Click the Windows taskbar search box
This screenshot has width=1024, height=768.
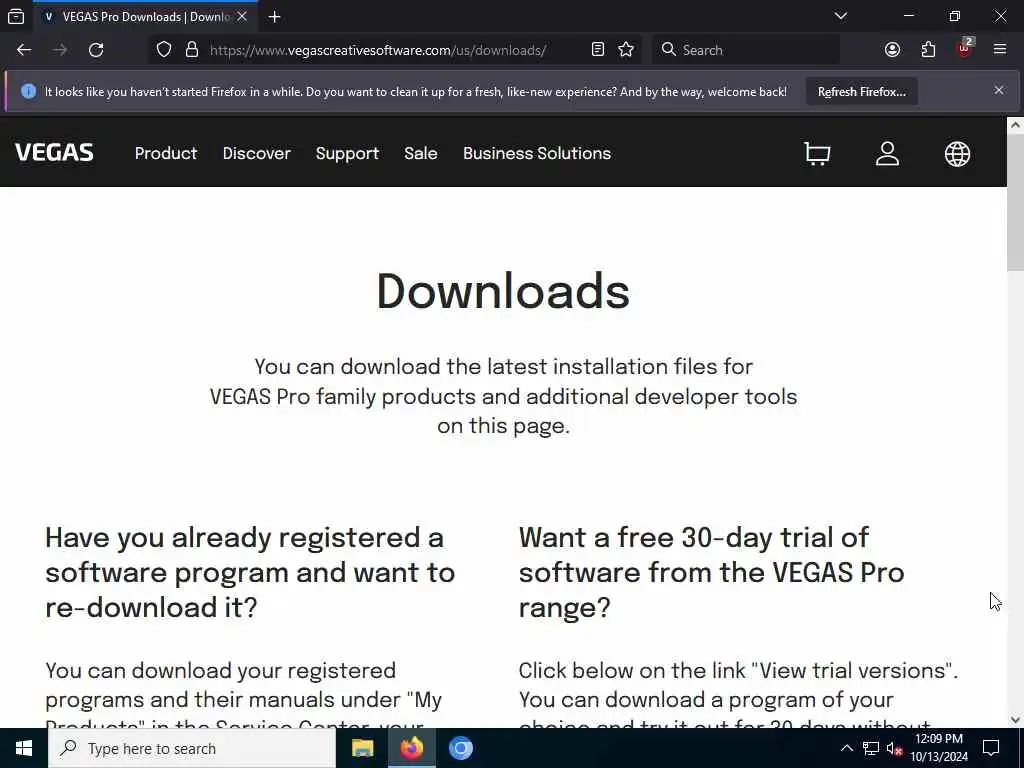click(192, 748)
